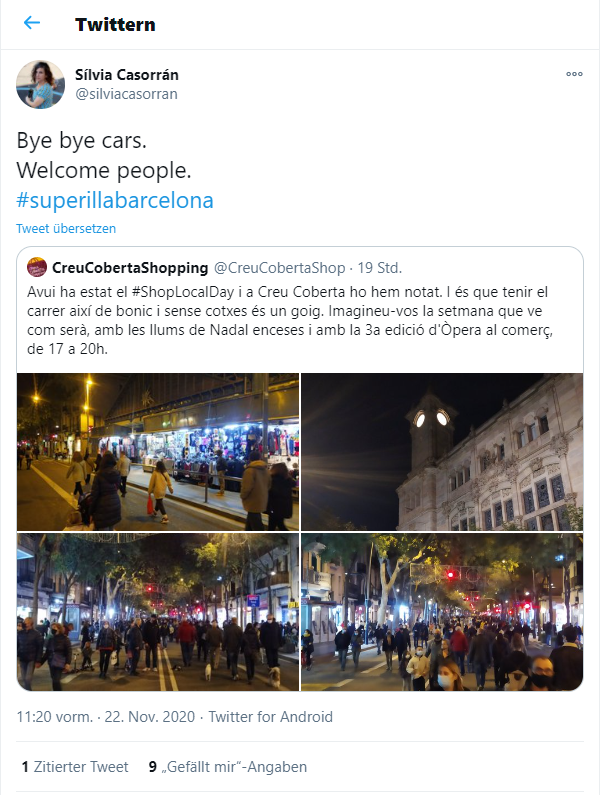Screen dimensions: 607x795
Task: Open the '19 Std.' timestamp of quoted tweet
Action: (380, 268)
